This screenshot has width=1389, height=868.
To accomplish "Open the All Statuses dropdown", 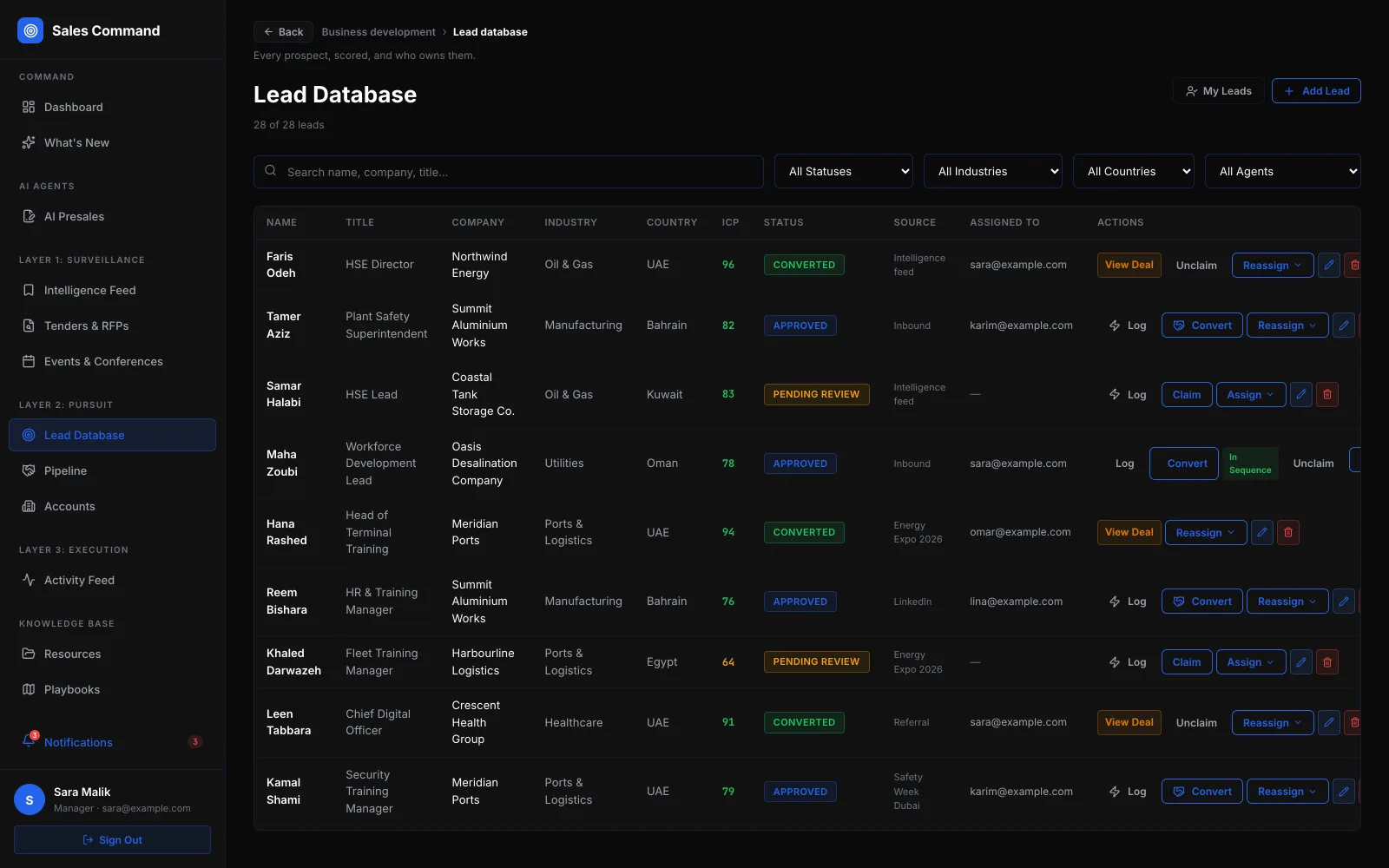I will click(x=844, y=171).
